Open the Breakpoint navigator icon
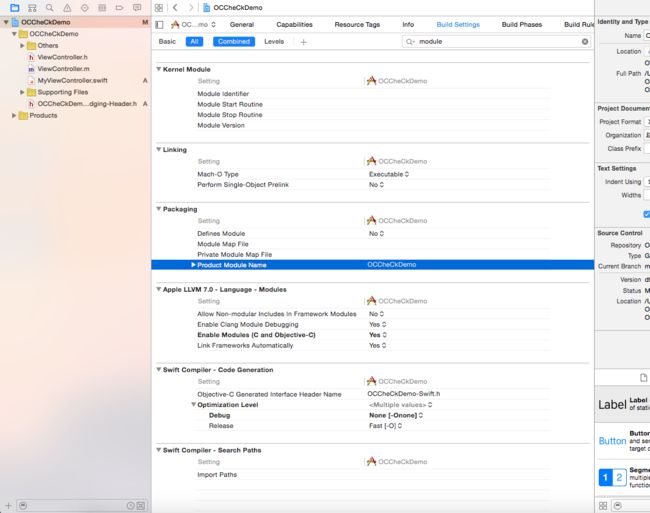This screenshot has height=513, width=650. [119, 8]
